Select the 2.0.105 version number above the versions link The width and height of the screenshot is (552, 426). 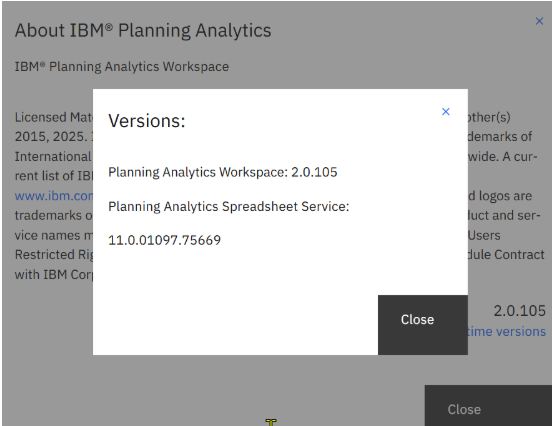coord(519,311)
